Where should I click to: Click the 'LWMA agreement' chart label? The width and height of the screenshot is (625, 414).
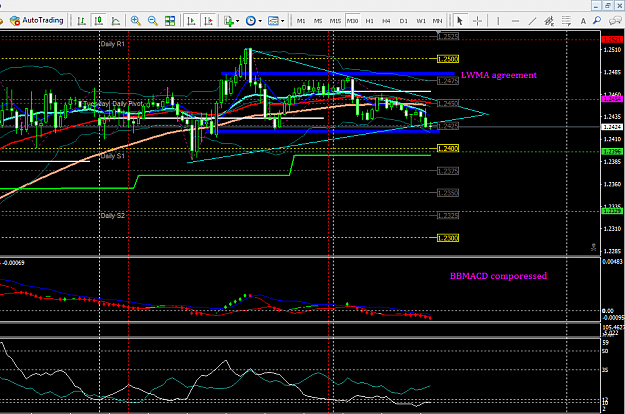pos(499,75)
